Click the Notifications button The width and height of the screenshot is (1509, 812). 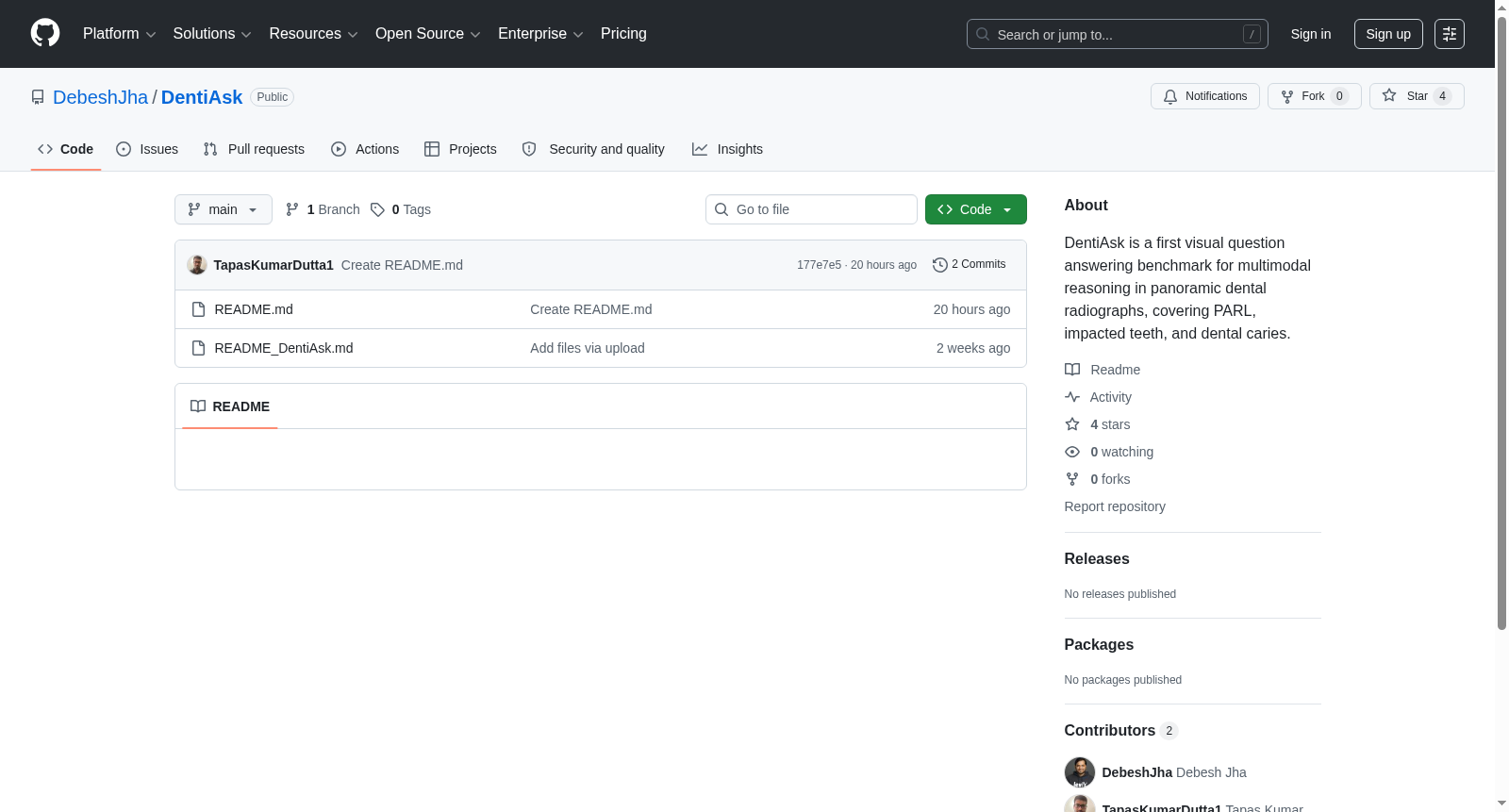pyautogui.click(x=1205, y=96)
